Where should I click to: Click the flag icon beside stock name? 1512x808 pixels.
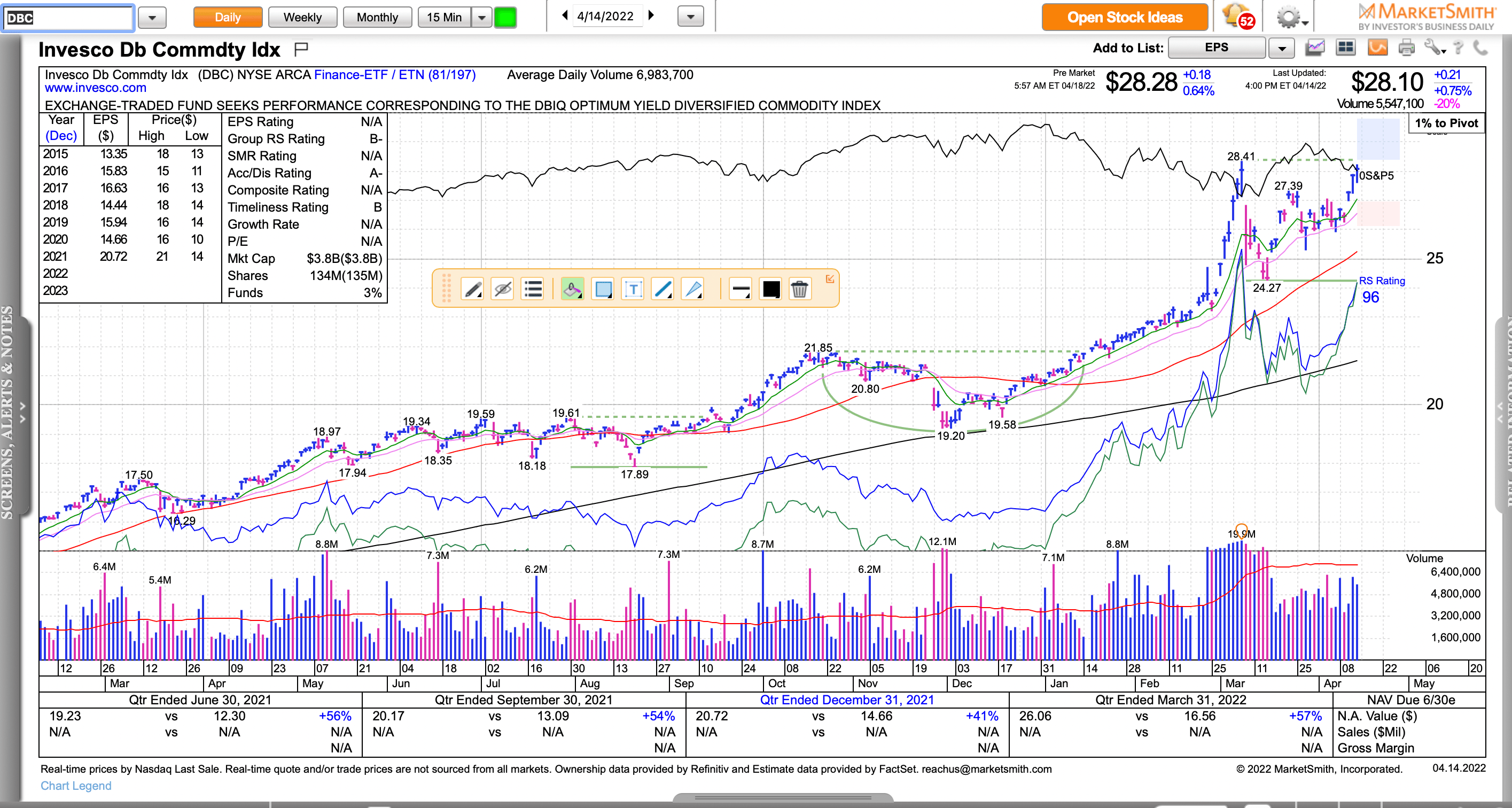(x=301, y=49)
